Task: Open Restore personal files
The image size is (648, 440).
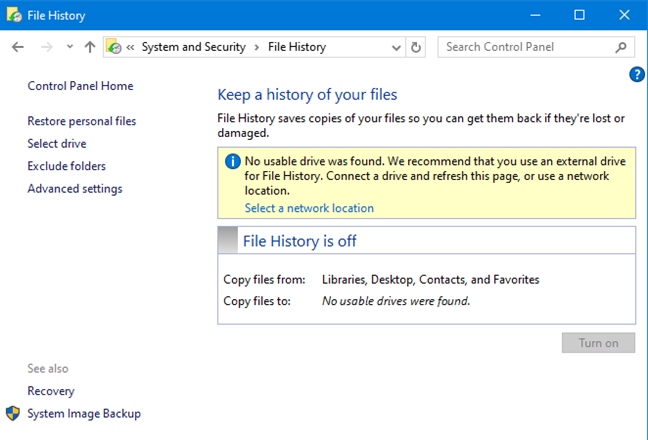Action: click(82, 121)
